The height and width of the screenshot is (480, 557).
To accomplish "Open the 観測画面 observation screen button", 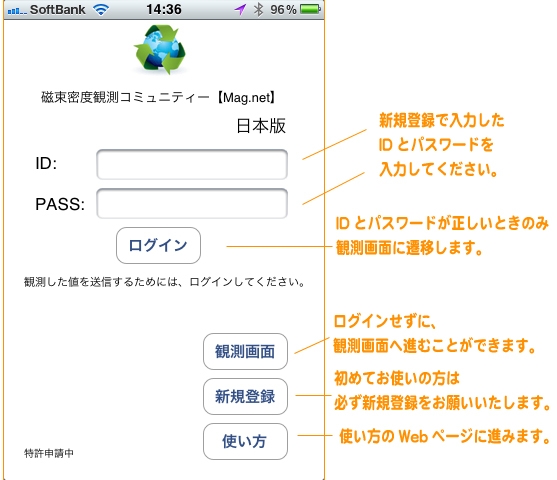I will (x=245, y=351).
